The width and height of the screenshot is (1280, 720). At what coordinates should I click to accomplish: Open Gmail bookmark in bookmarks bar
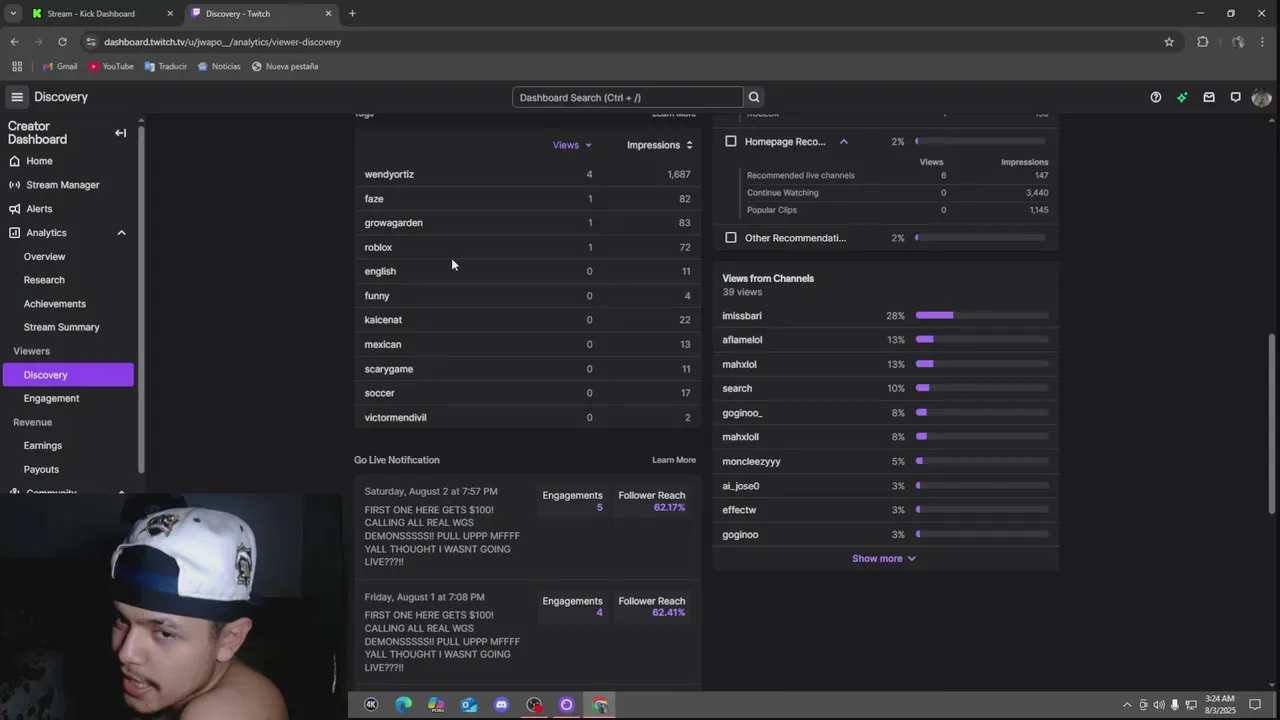60,66
